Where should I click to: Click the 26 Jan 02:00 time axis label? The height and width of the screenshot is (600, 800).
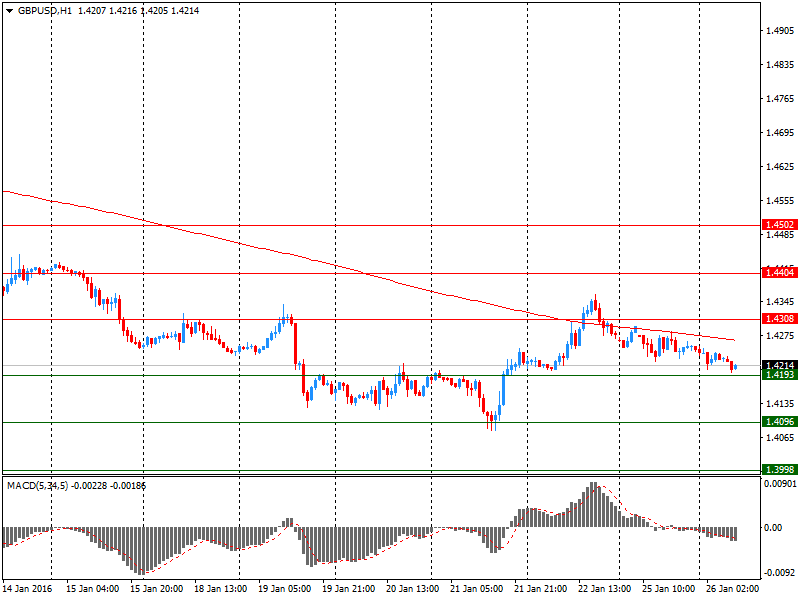pos(733,589)
